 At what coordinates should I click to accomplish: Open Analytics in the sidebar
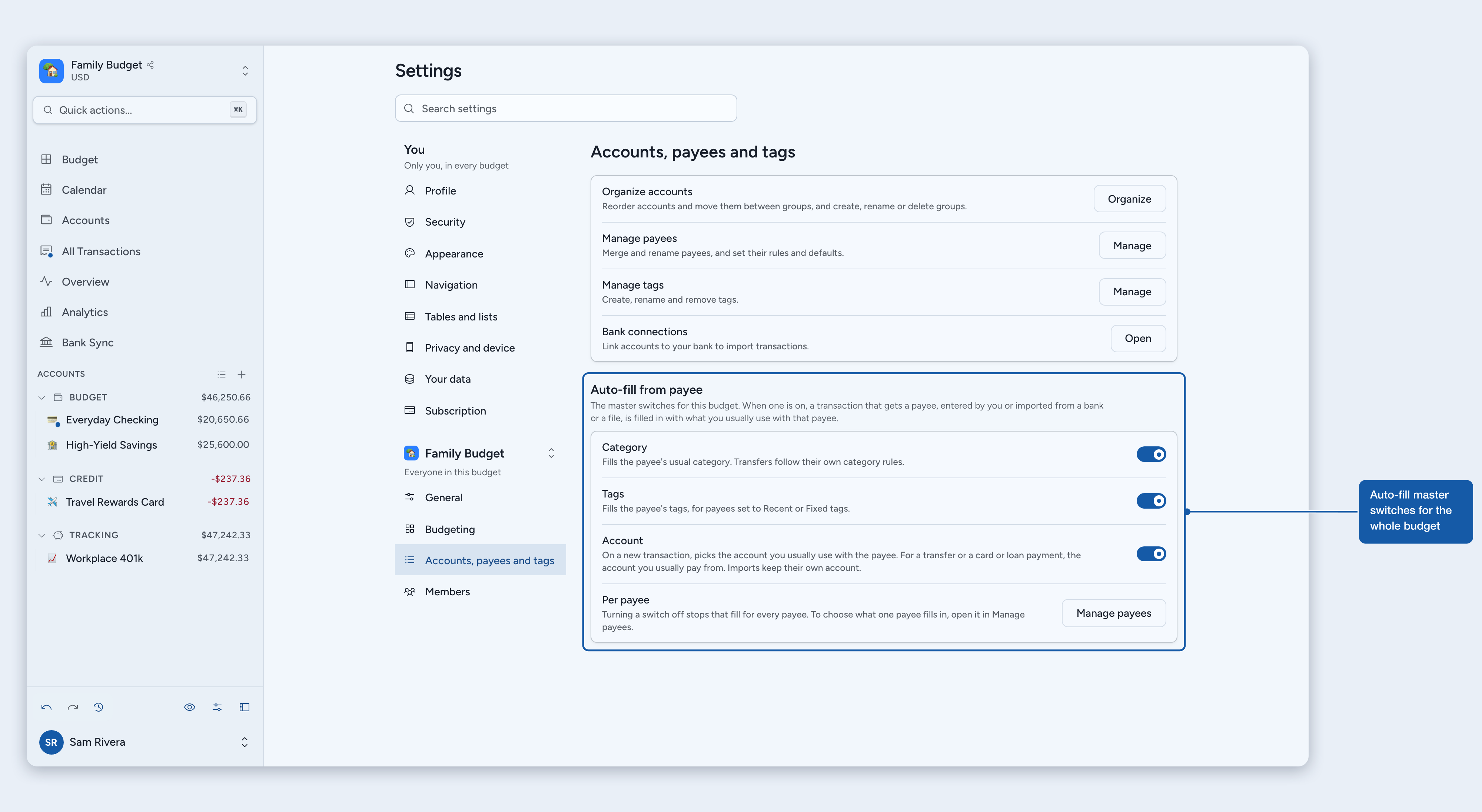(144, 312)
